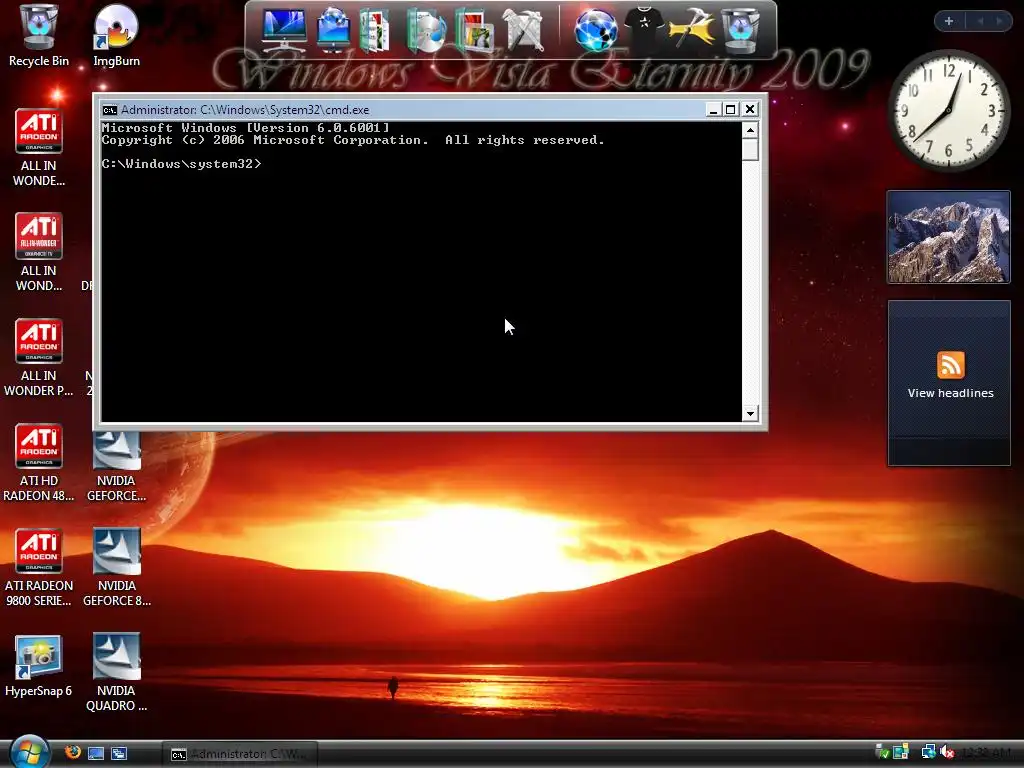Screen dimensions: 1024x768
Task: Click the mountain slideshow gadget picture
Action: pyautogui.click(x=949, y=237)
